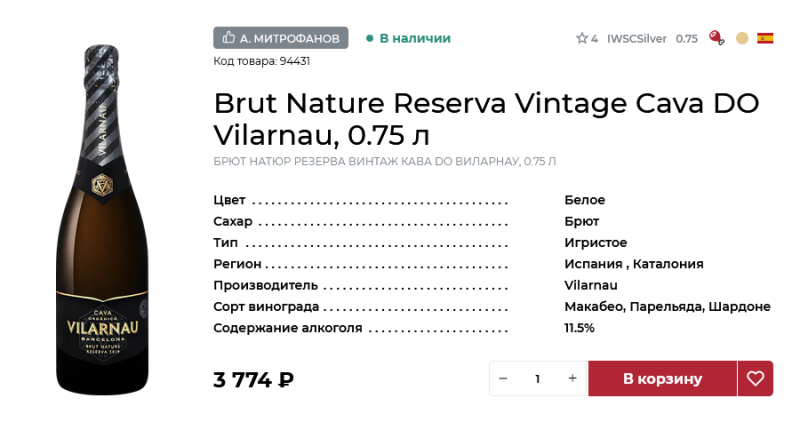
Task: Click the Spanish flag icon
Action: click(765, 38)
